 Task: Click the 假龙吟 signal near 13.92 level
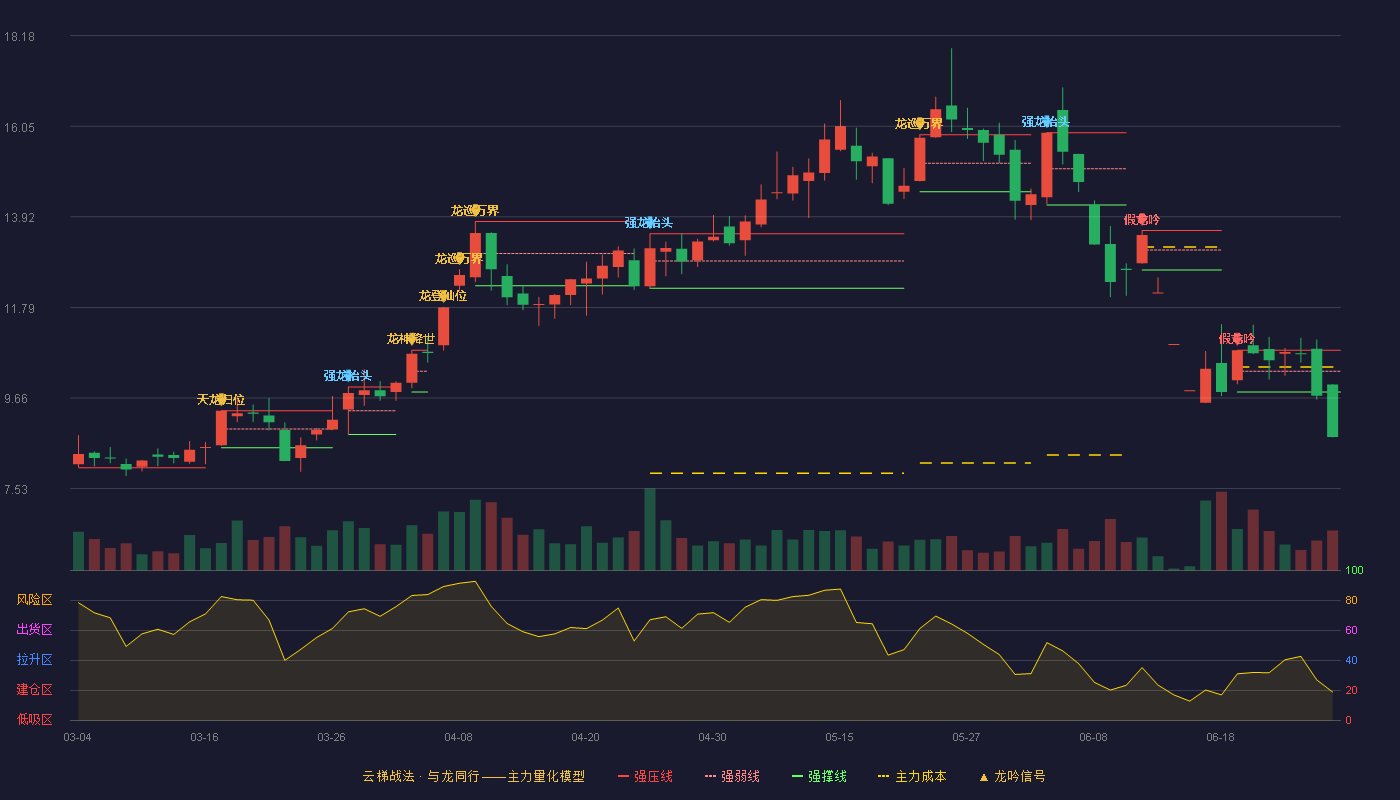pos(1142,220)
